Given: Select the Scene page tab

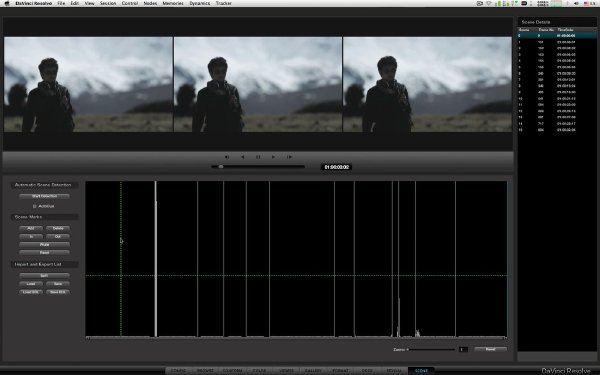Looking at the screenshot, I should [x=421, y=371].
